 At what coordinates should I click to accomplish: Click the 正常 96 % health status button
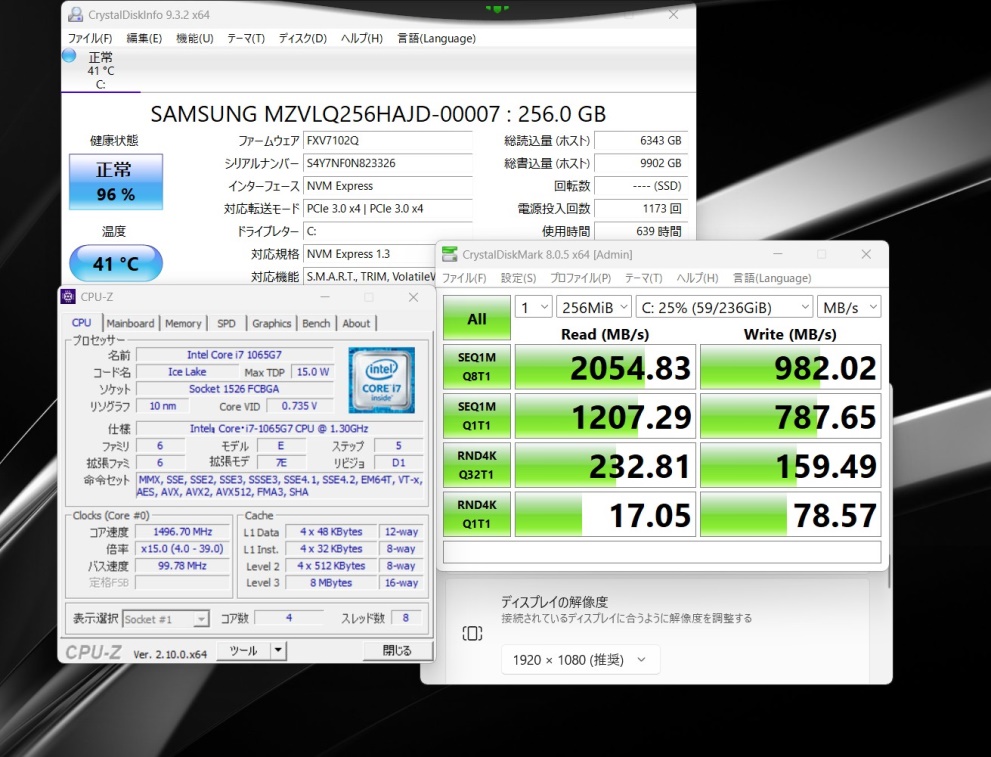116,182
